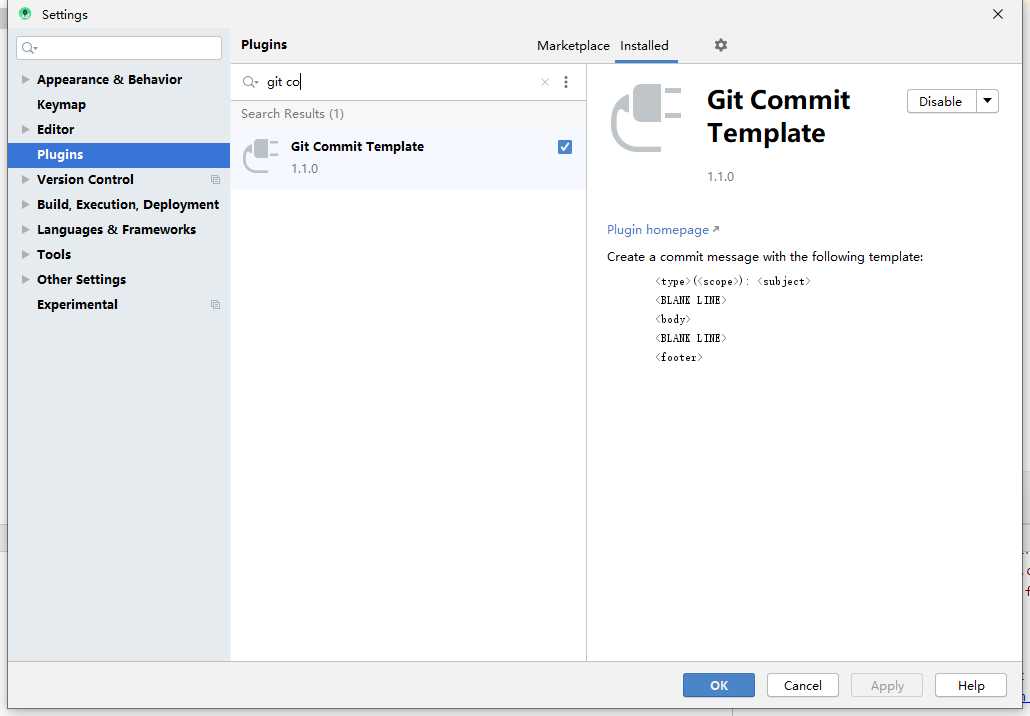Click the Git Commit Template list icon
This screenshot has width=1030, height=716.
[261, 156]
